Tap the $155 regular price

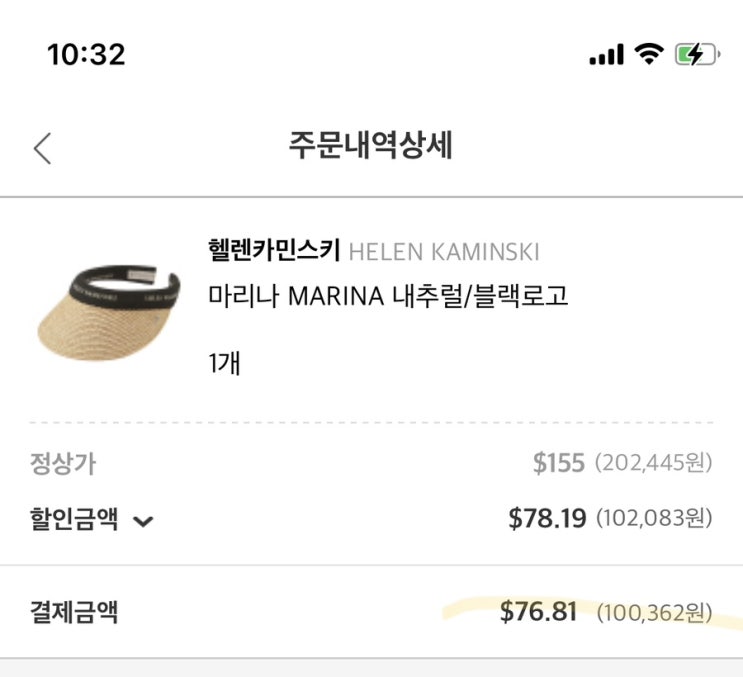[558, 463]
